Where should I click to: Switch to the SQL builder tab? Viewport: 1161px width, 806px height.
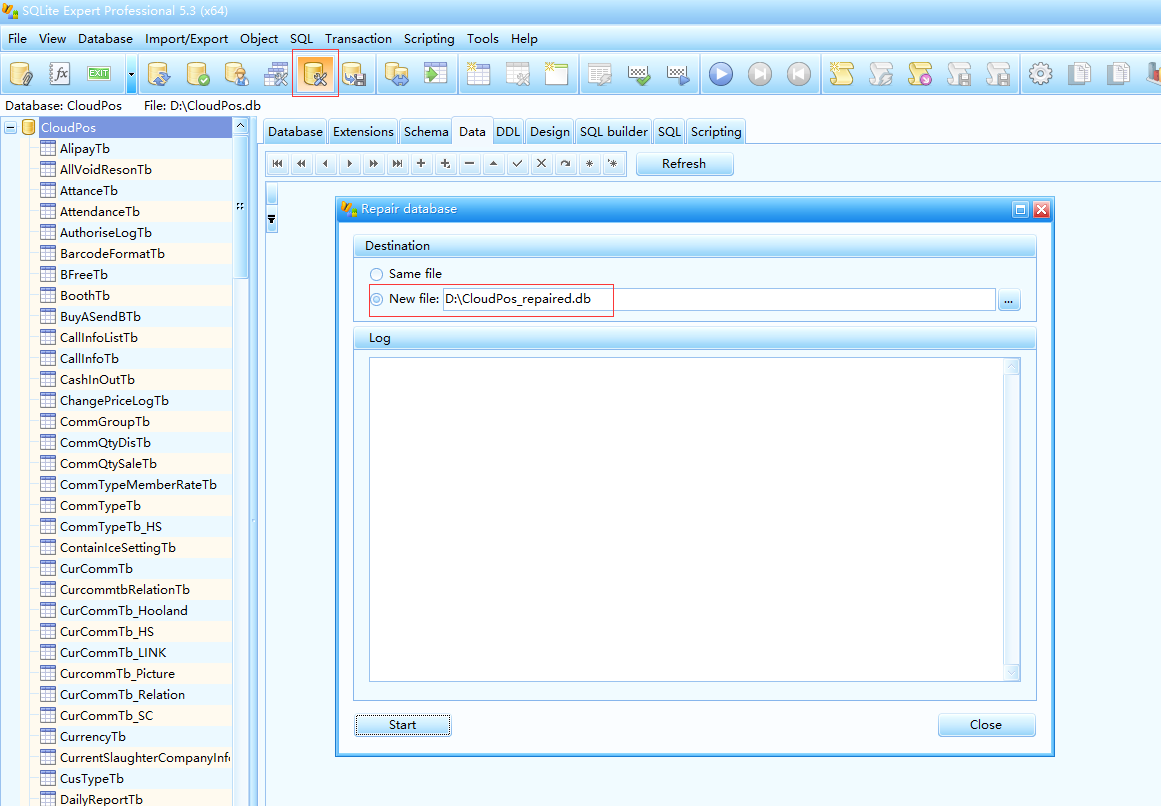click(614, 132)
